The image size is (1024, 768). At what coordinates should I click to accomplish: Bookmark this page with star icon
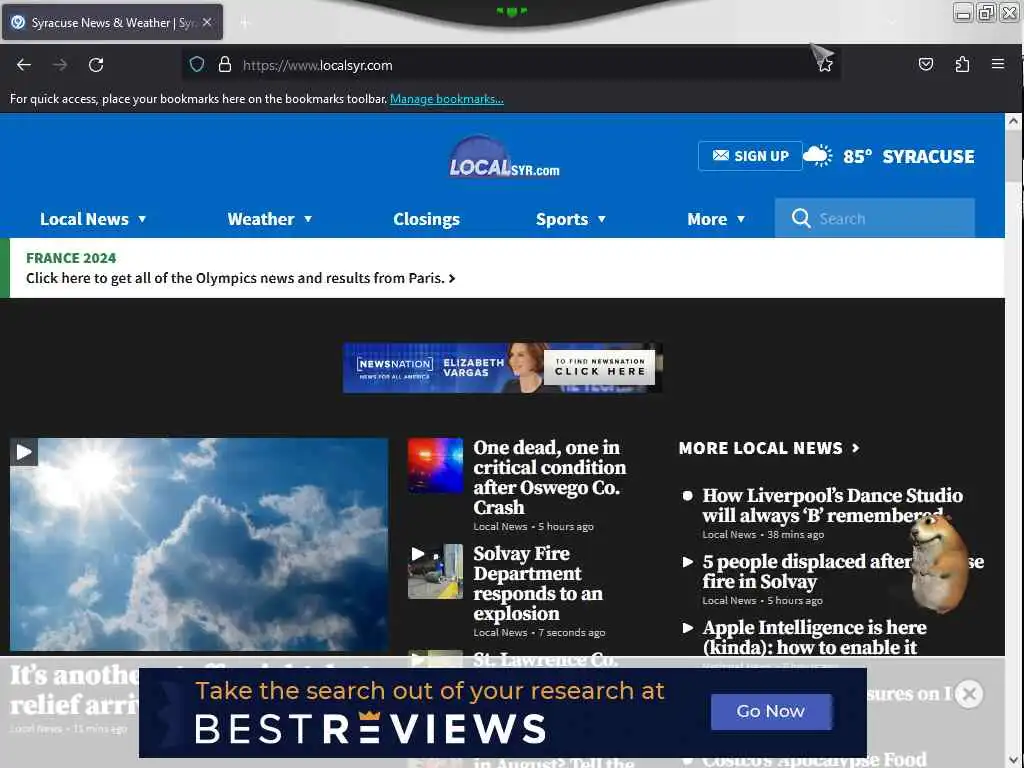click(x=825, y=65)
